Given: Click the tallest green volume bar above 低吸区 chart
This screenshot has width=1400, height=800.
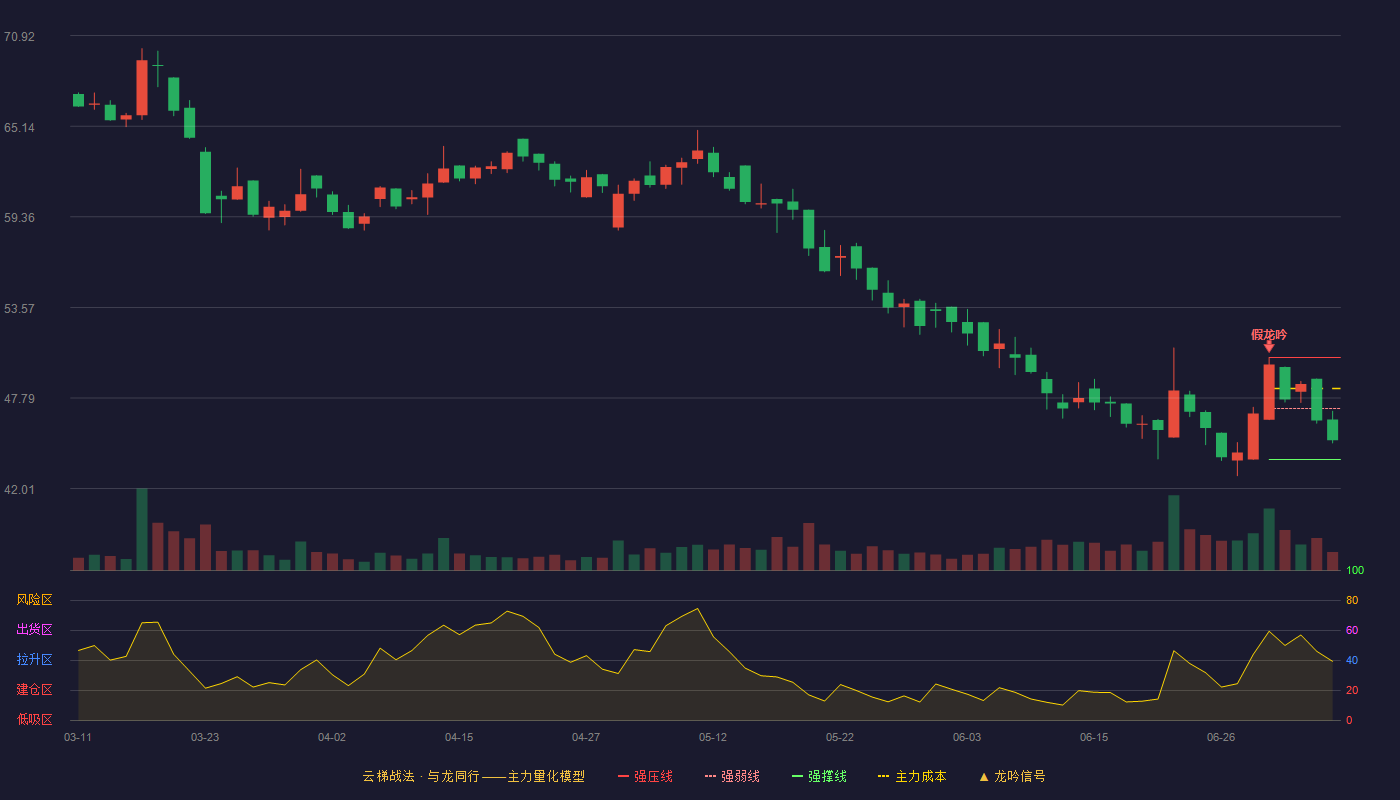Looking at the screenshot, I should pyautogui.click(x=142, y=529).
